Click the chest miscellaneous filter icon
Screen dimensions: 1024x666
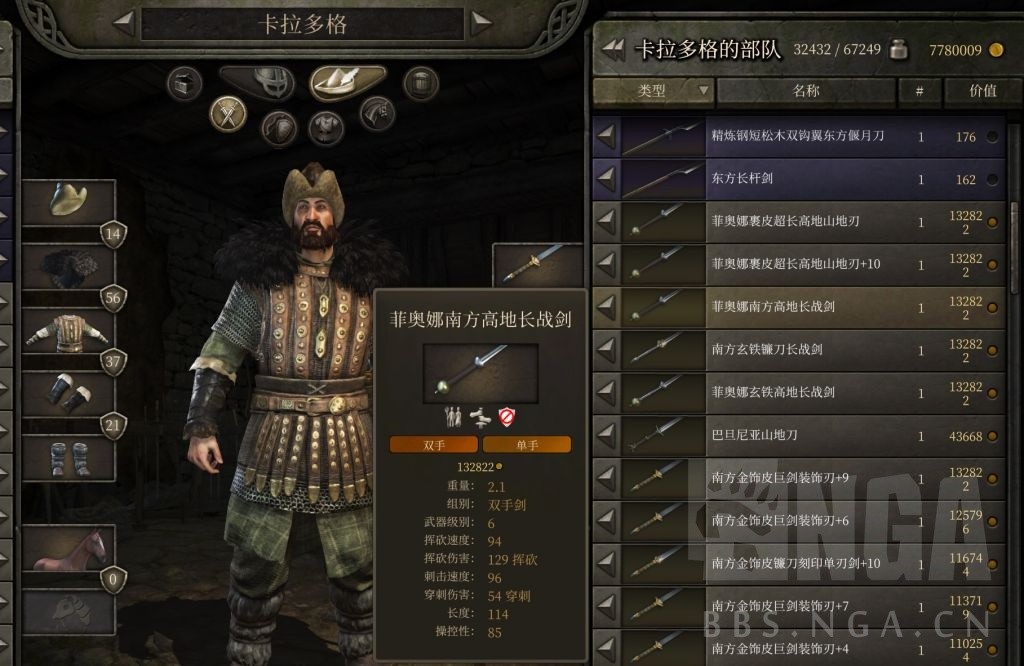pyautogui.click(x=184, y=84)
